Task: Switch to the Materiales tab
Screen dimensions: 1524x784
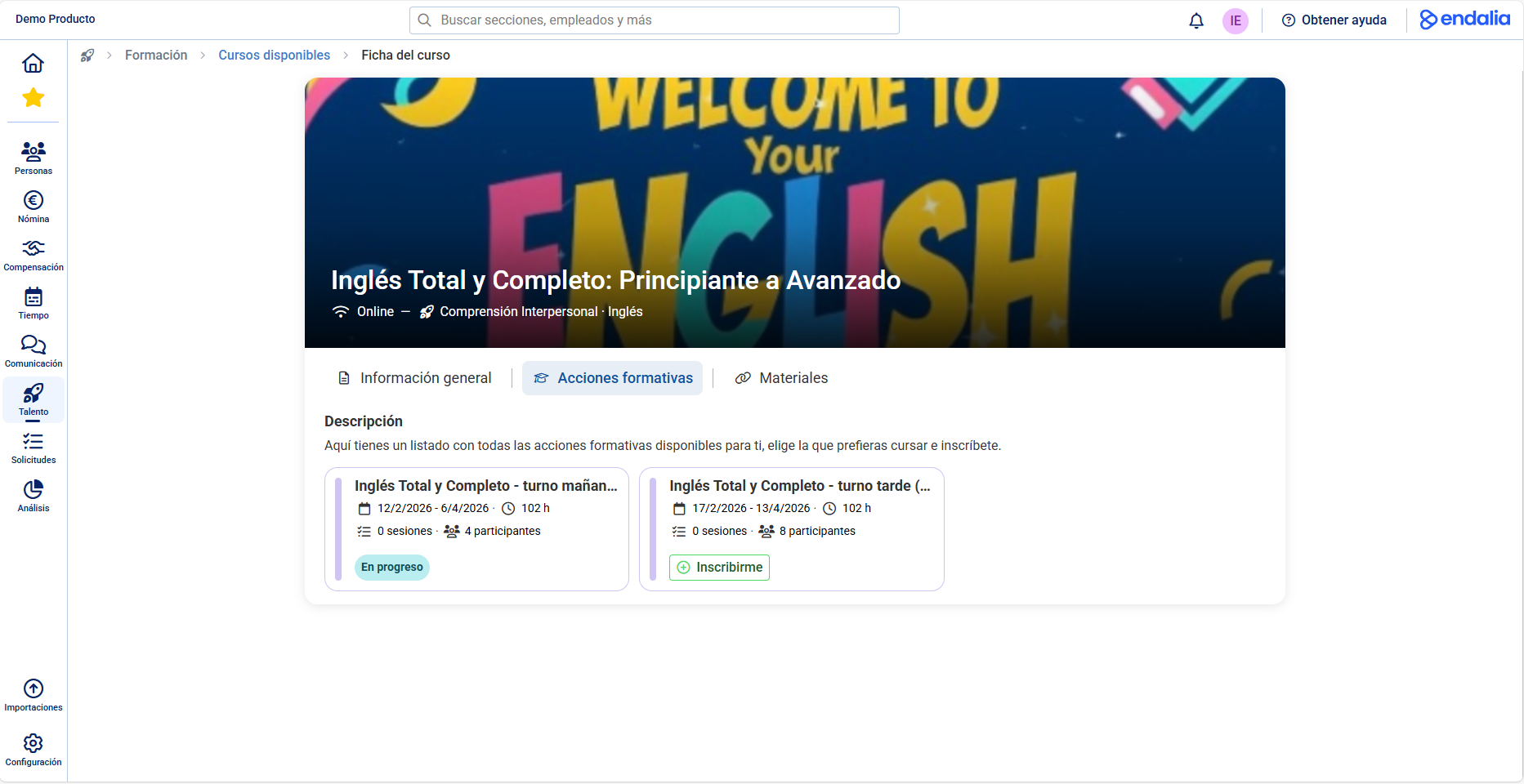Action: tap(781, 378)
